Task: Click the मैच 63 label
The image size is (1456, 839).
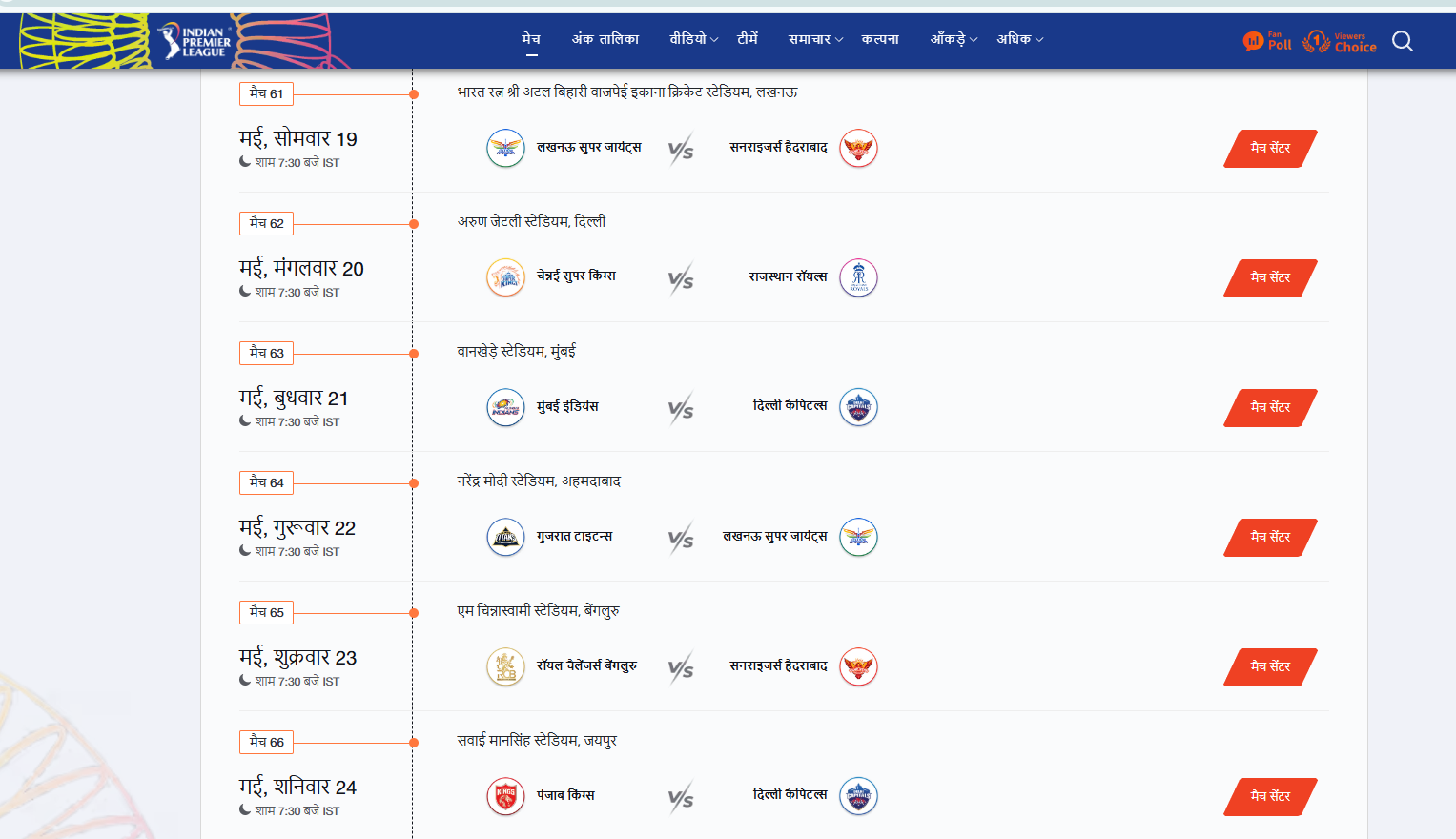Action: coord(266,353)
